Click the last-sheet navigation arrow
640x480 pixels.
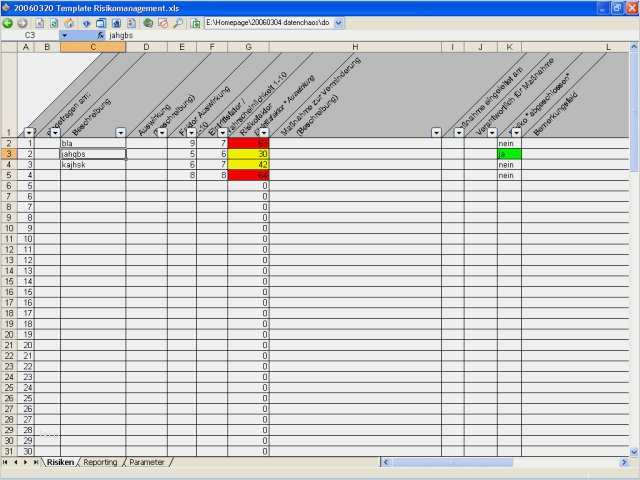pyautogui.click(x=37, y=463)
